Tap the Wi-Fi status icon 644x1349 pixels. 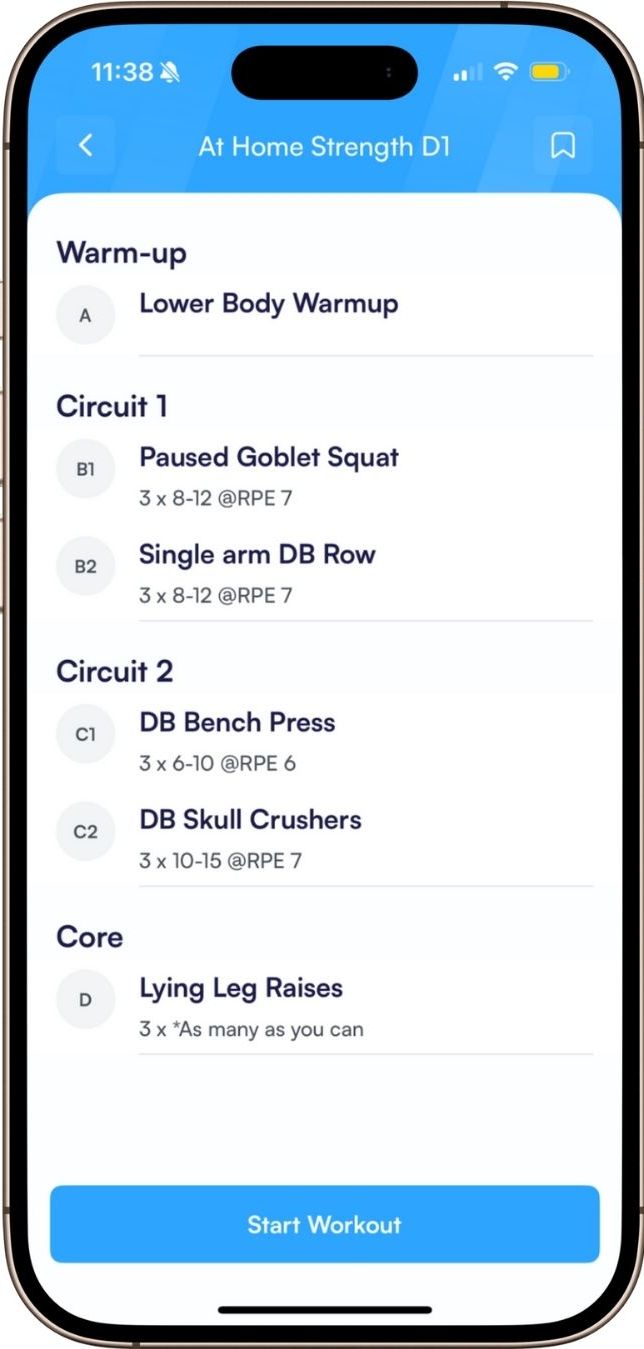pyautogui.click(x=506, y=72)
